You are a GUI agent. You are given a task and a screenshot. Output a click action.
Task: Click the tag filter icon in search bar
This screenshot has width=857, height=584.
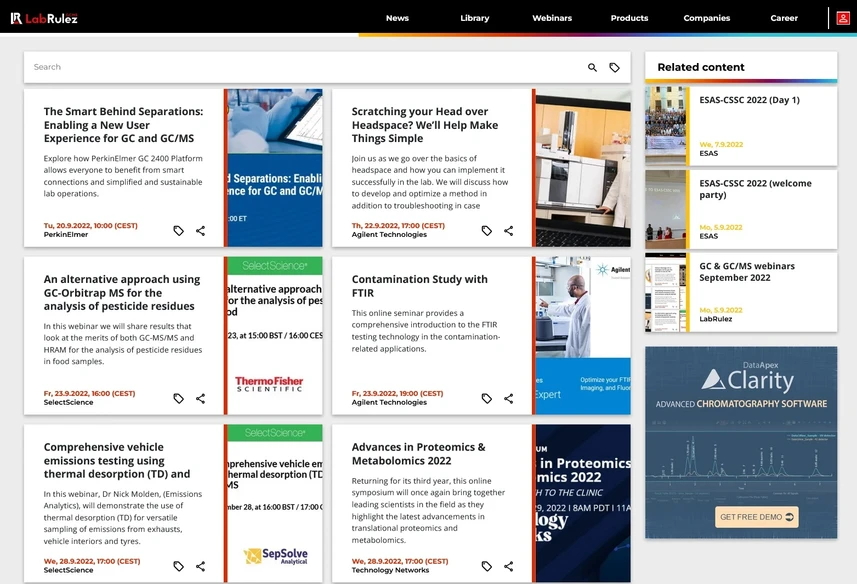pos(614,67)
